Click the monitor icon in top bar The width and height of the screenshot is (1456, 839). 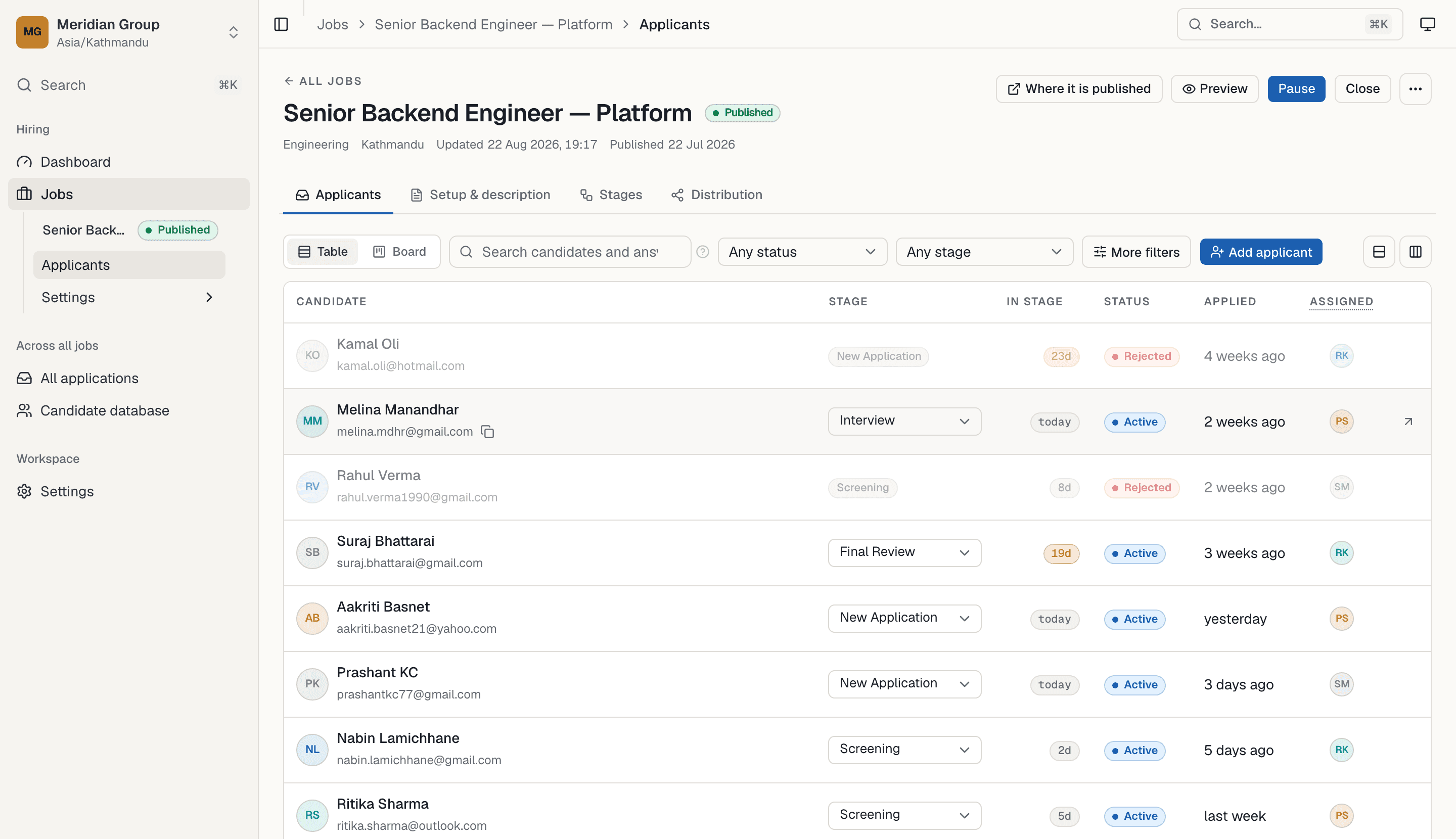pos(1427,24)
